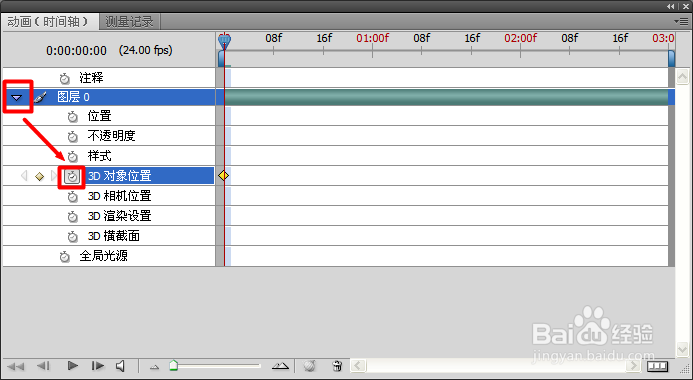Close the panel with the X button

tap(685, 6)
